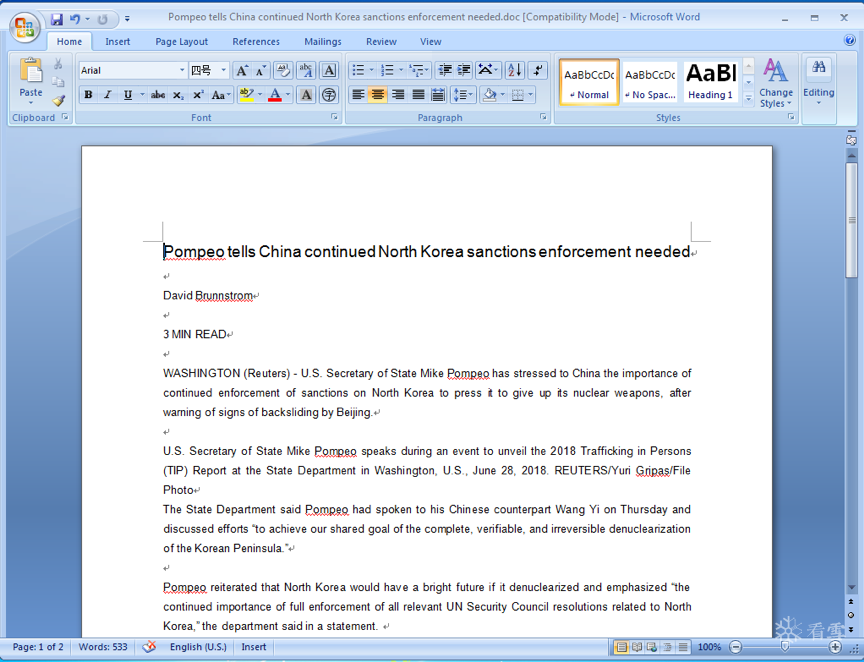Toggle Italic formatting
Screen dimensions: 864x662
coord(108,95)
